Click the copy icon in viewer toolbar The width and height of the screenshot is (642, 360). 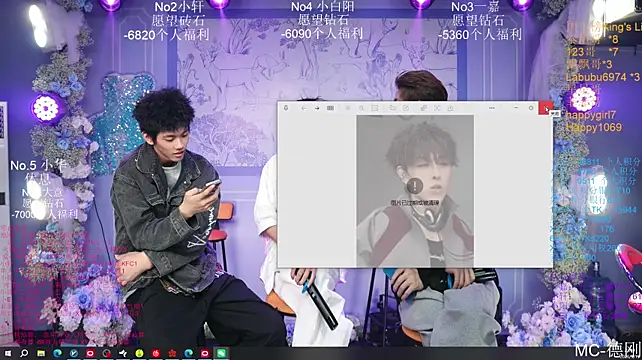point(424,108)
